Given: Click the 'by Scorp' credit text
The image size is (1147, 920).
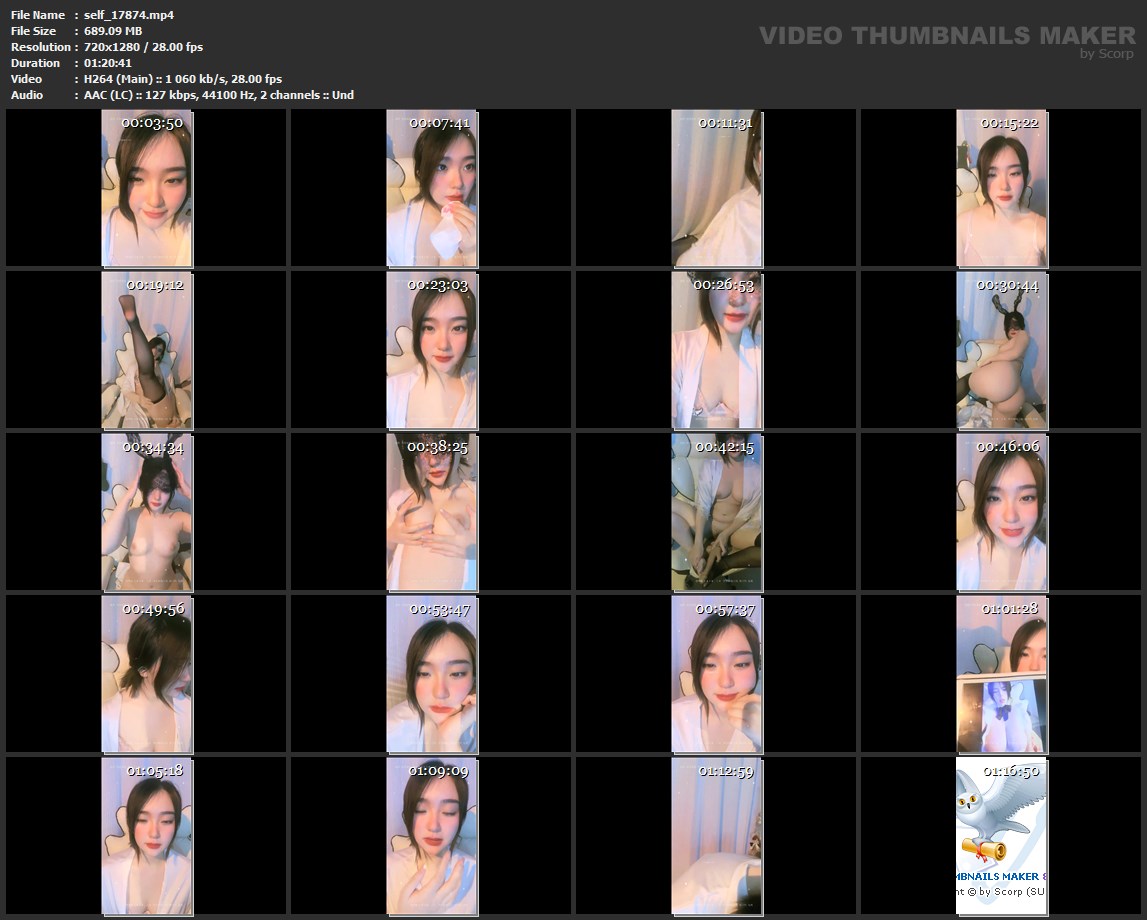Looking at the screenshot, I should [1106, 54].
